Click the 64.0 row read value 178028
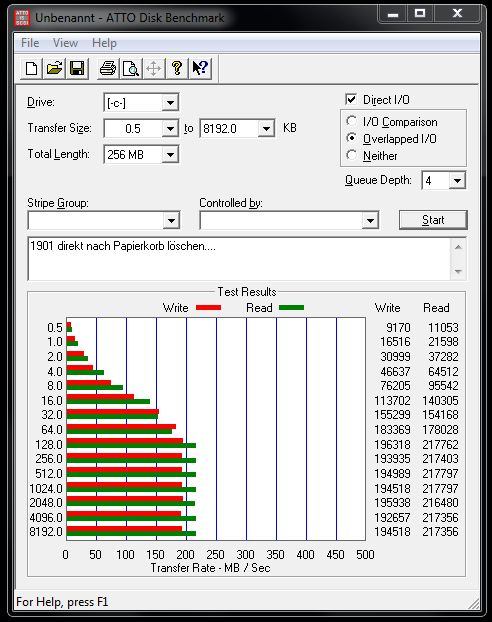Image resolution: width=492 pixels, height=622 pixels. (x=440, y=430)
